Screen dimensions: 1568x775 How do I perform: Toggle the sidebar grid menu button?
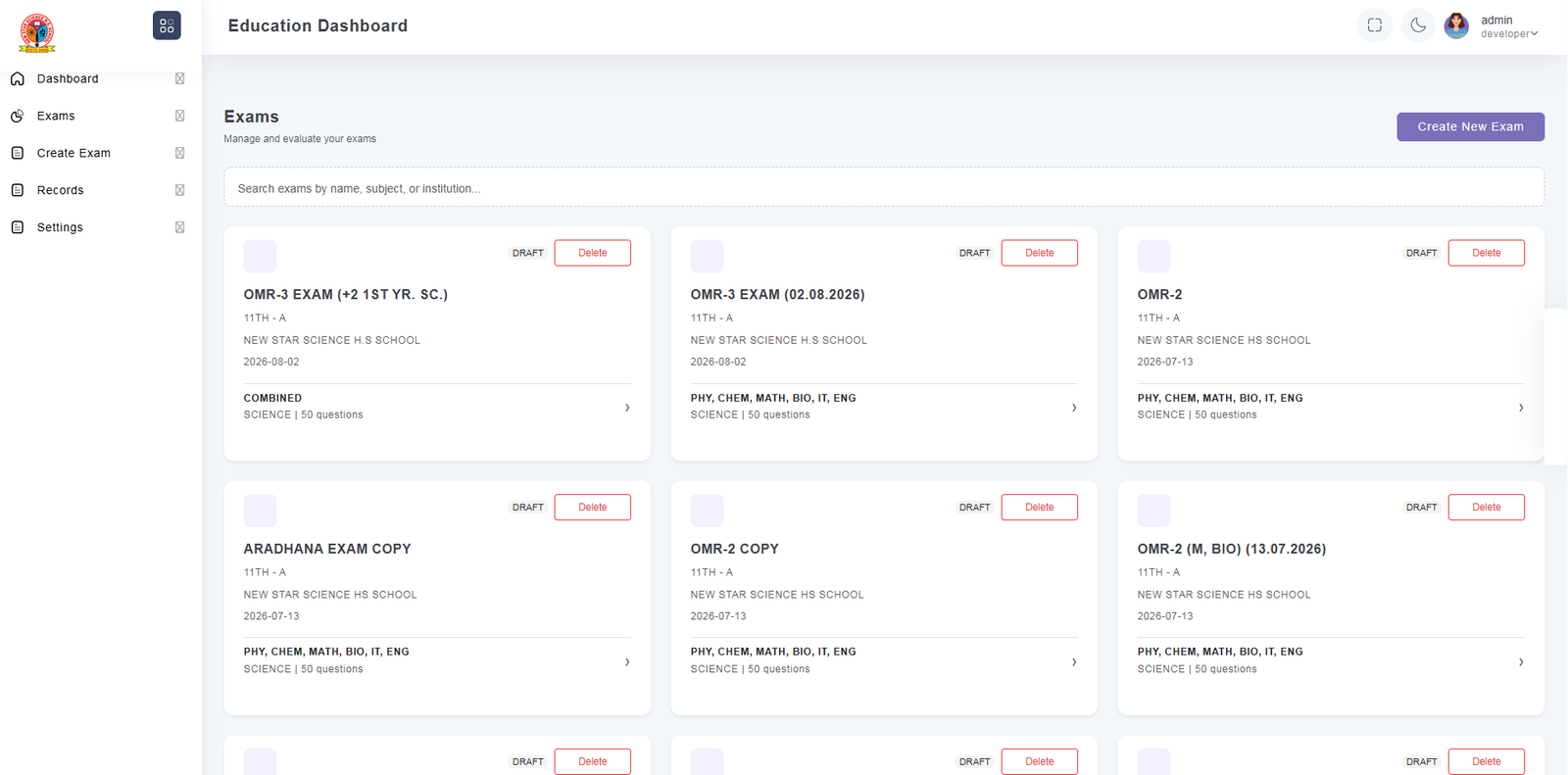tap(167, 25)
